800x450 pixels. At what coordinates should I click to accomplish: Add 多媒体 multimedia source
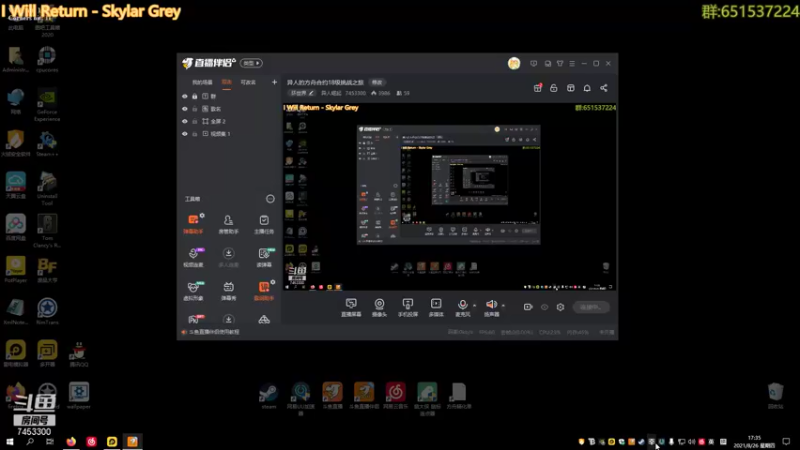(x=436, y=308)
